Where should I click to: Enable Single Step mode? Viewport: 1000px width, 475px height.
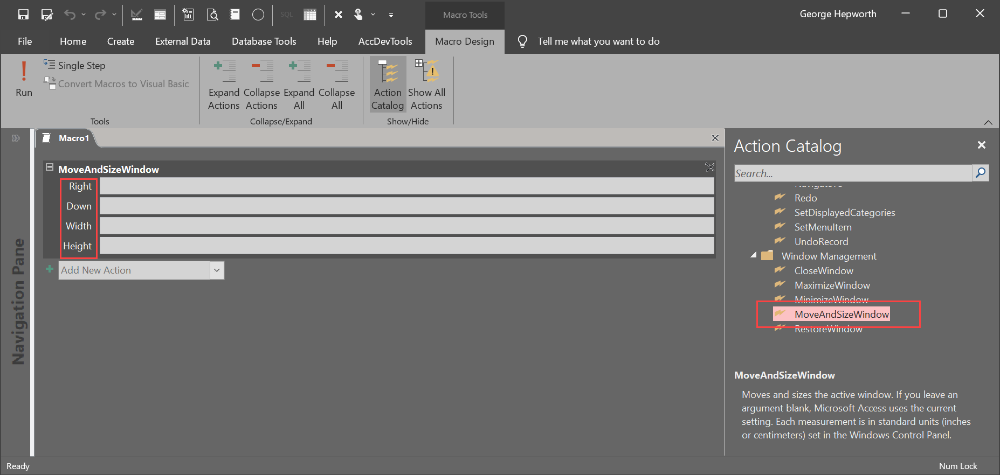click(x=75, y=65)
